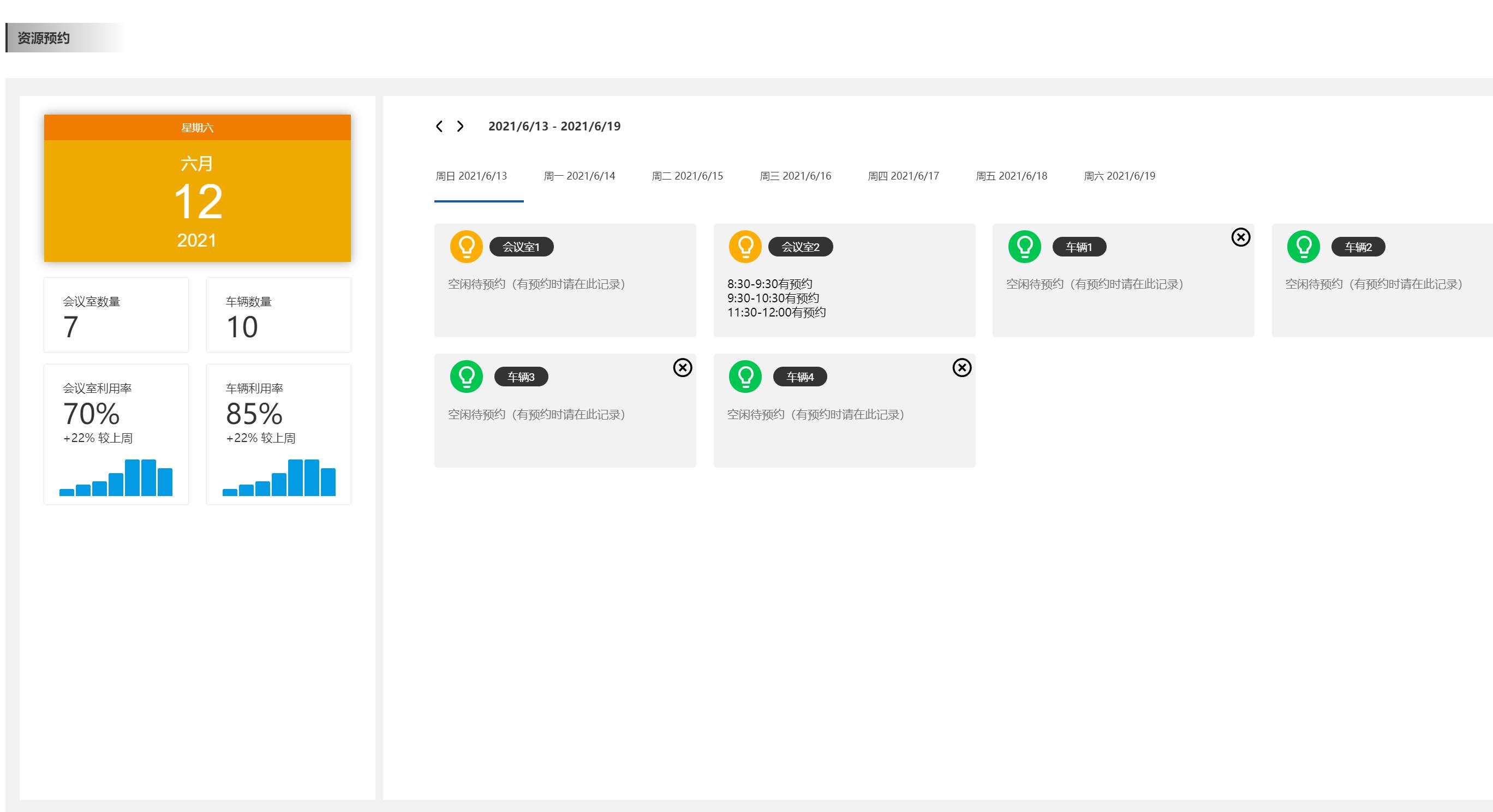Click the orange bulb icon for 会议室1

coord(467,247)
